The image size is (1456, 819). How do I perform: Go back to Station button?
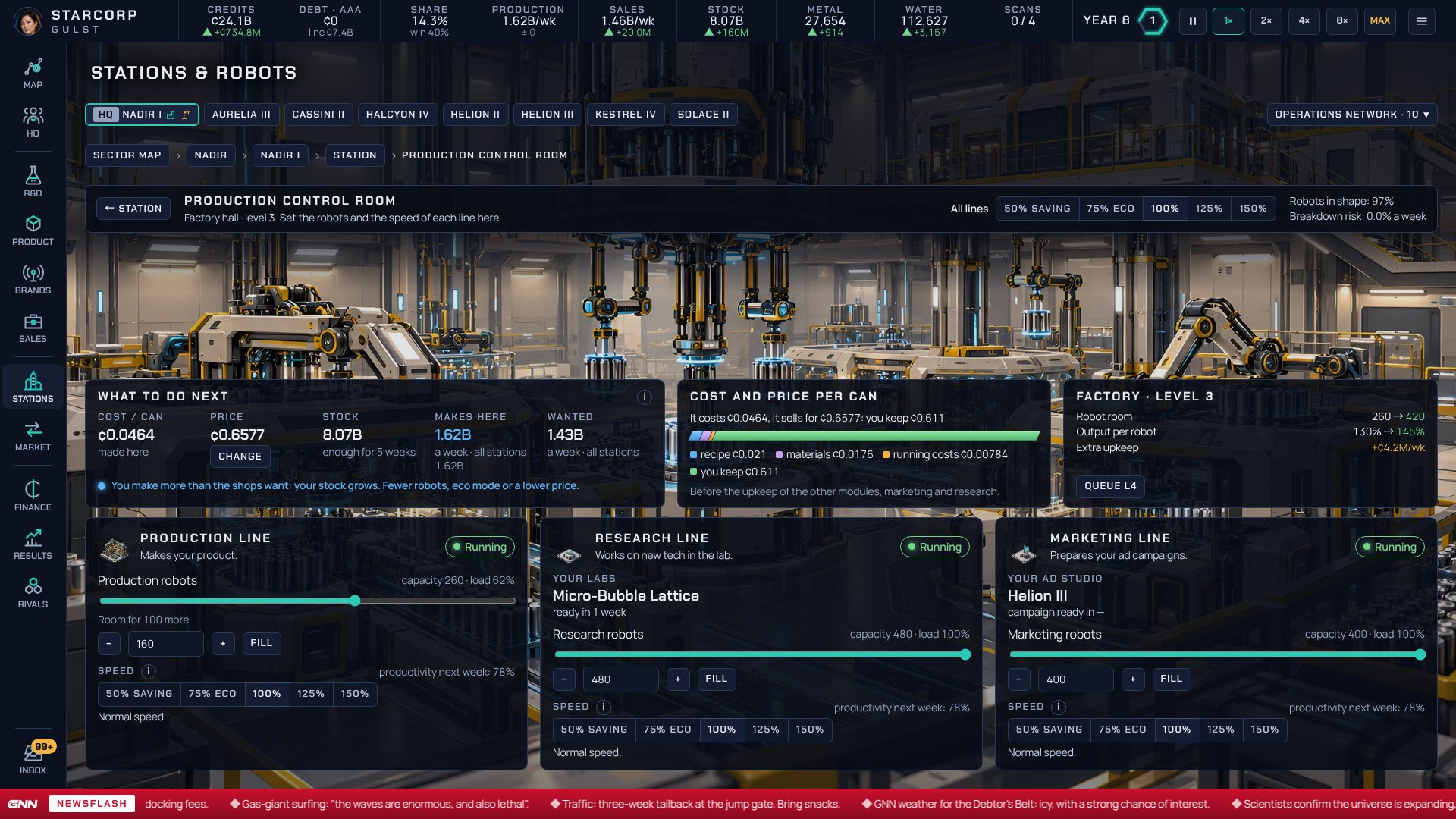pyautogui.click(x=133, y=209)
